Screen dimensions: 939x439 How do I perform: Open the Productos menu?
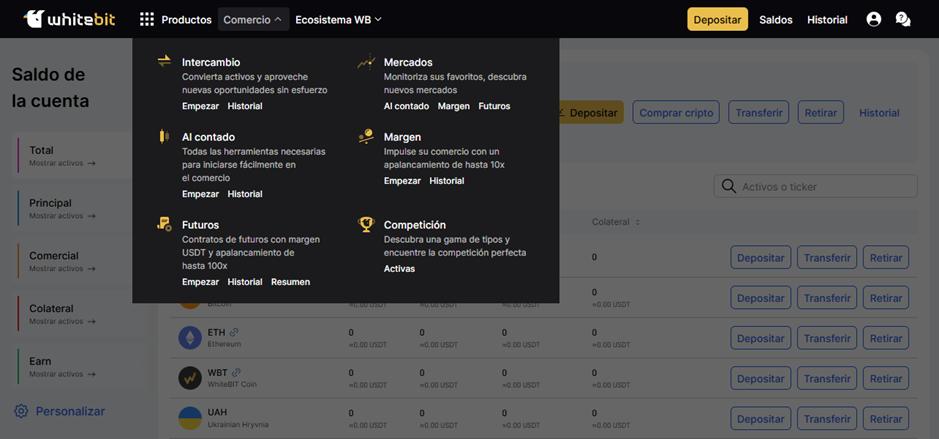click(x=186, y=20)
